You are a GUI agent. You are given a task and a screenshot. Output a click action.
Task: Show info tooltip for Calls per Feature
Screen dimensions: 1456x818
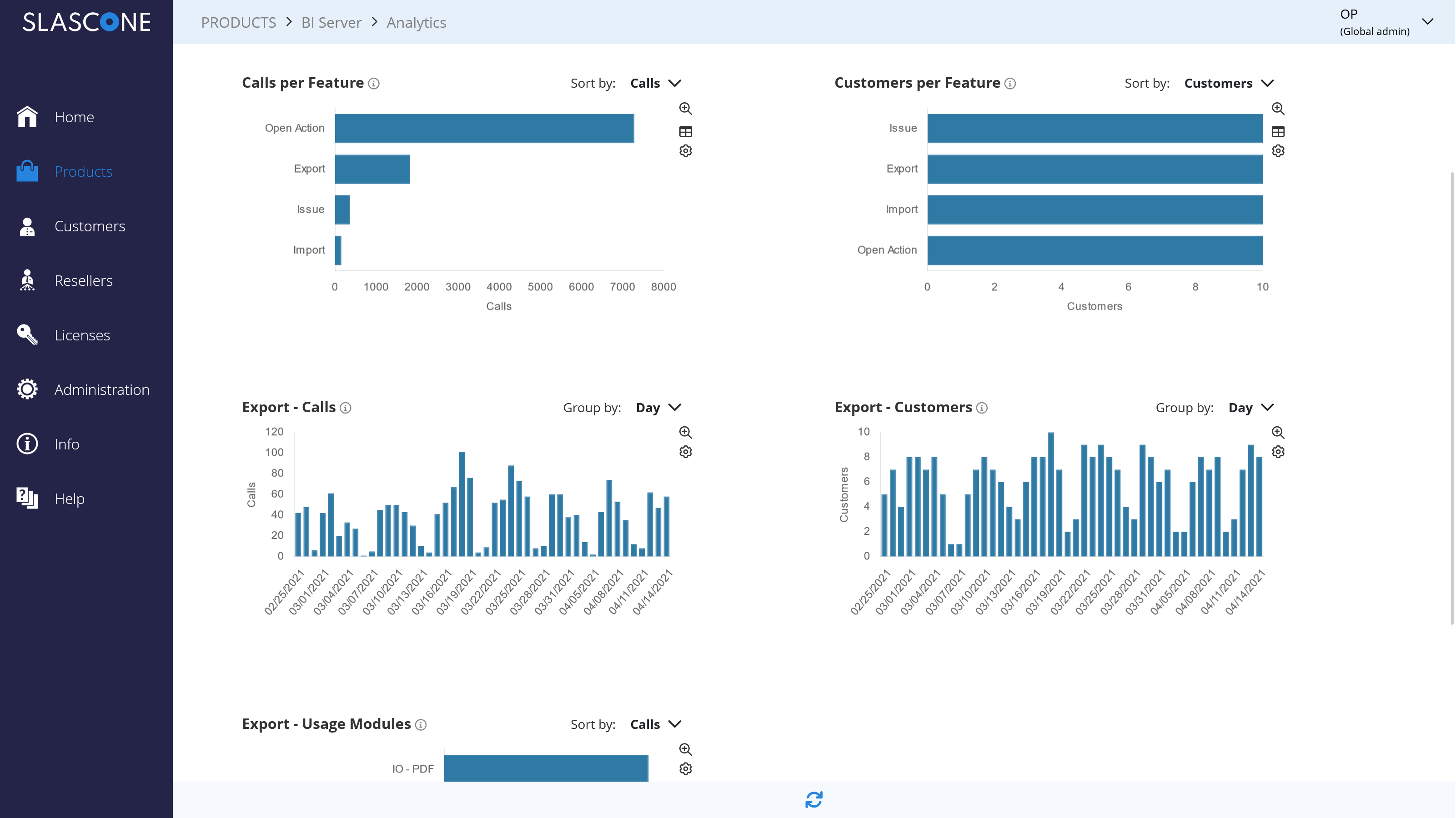(x=374, y=84)
